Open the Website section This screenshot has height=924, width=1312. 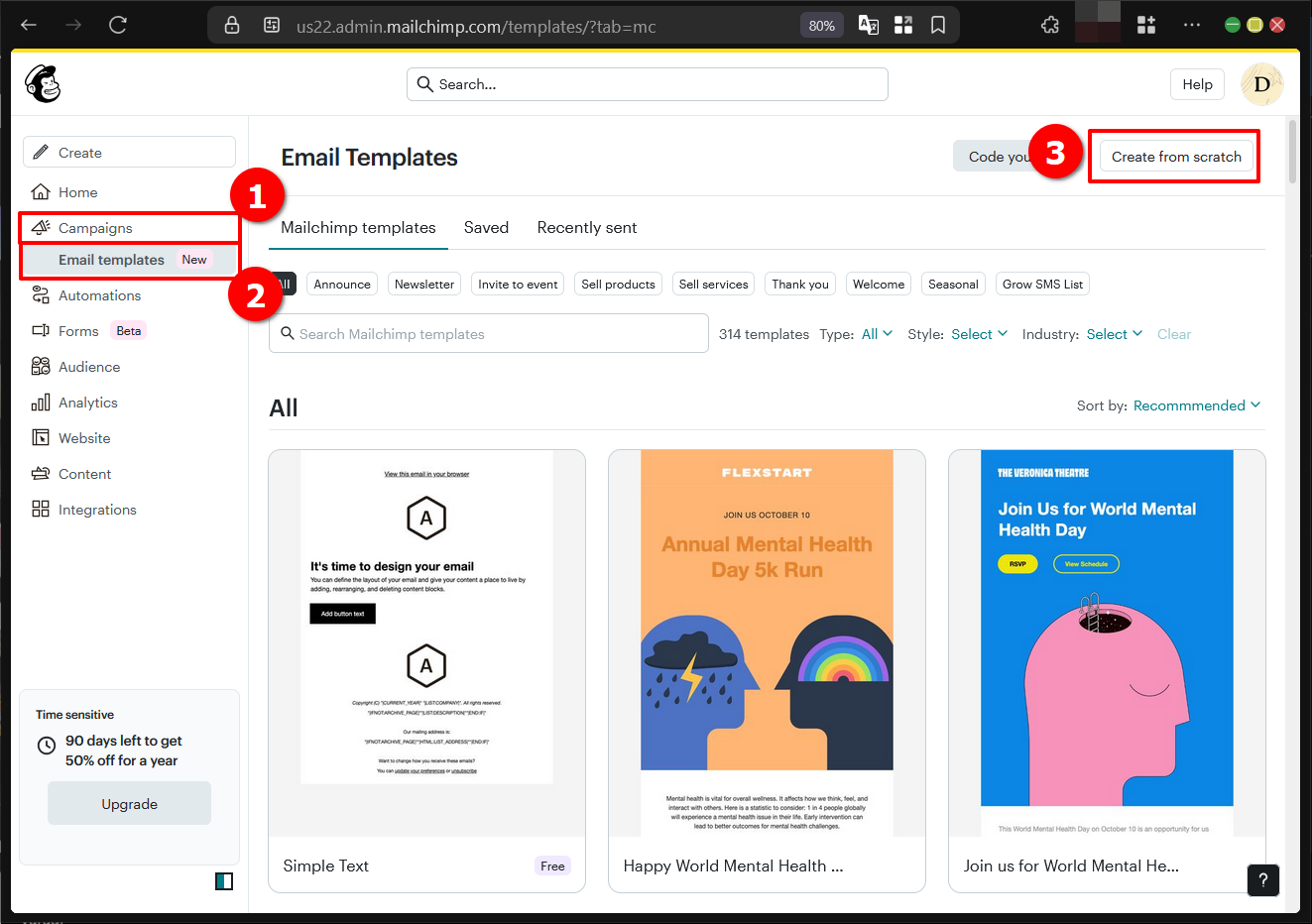pyautogui.click(x=82, y=437)
